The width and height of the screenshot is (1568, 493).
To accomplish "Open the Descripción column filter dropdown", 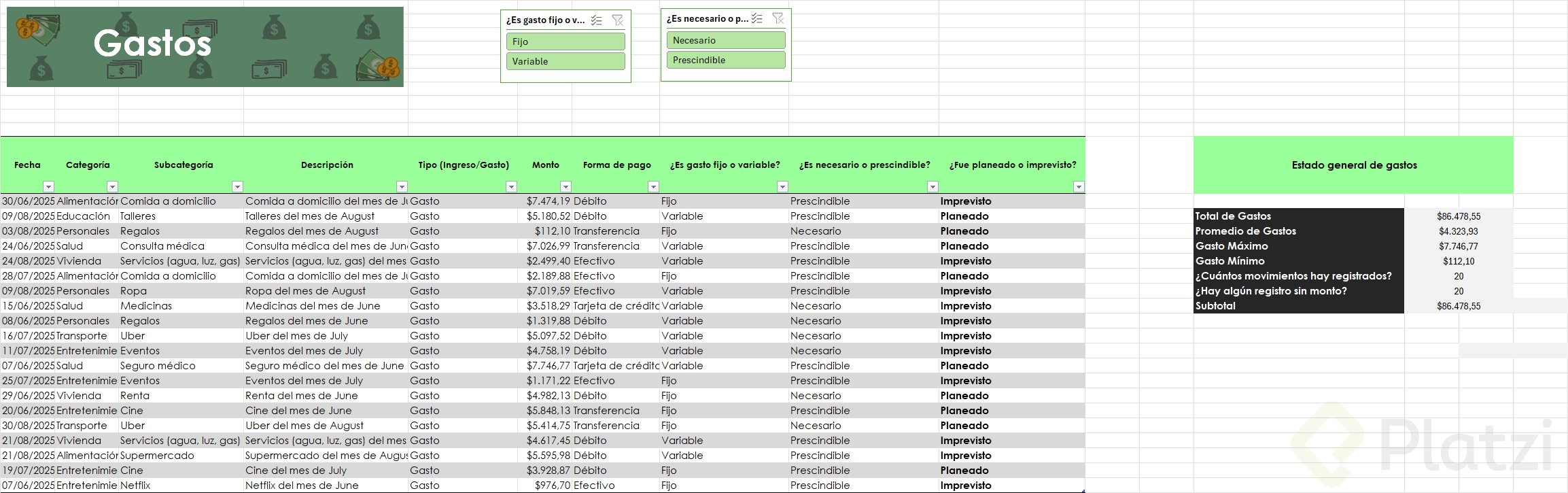I will 402,186.
